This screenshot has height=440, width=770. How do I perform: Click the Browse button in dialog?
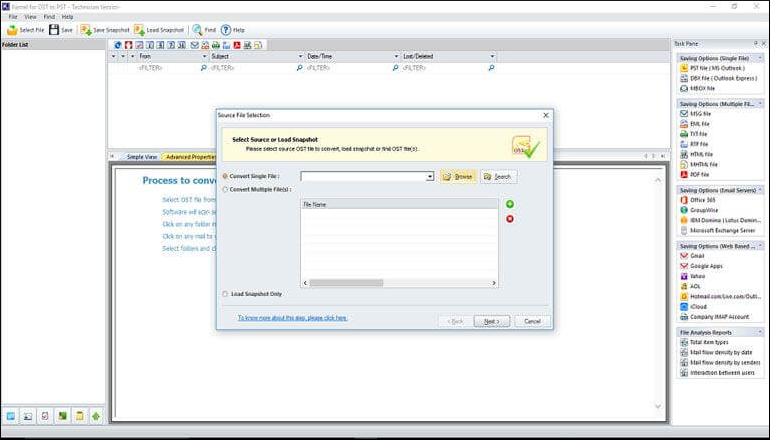(x=458, y=177)
